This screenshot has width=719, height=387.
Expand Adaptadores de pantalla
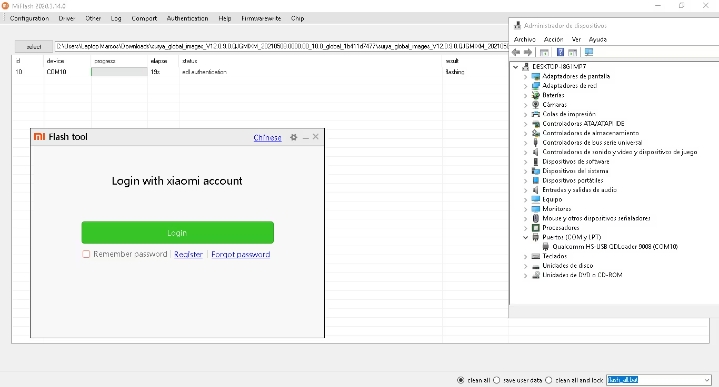click(525, 77)
